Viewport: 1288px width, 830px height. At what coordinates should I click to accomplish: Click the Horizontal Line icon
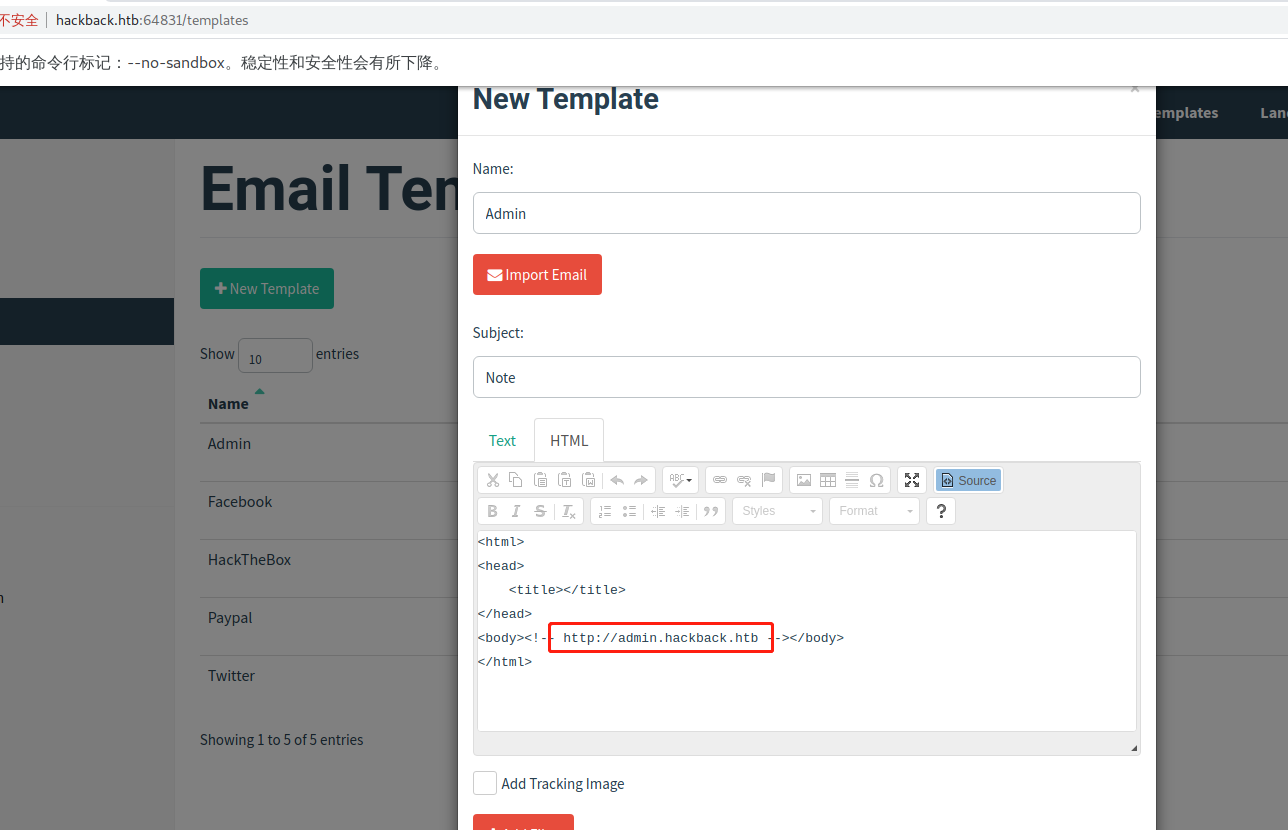852,480
